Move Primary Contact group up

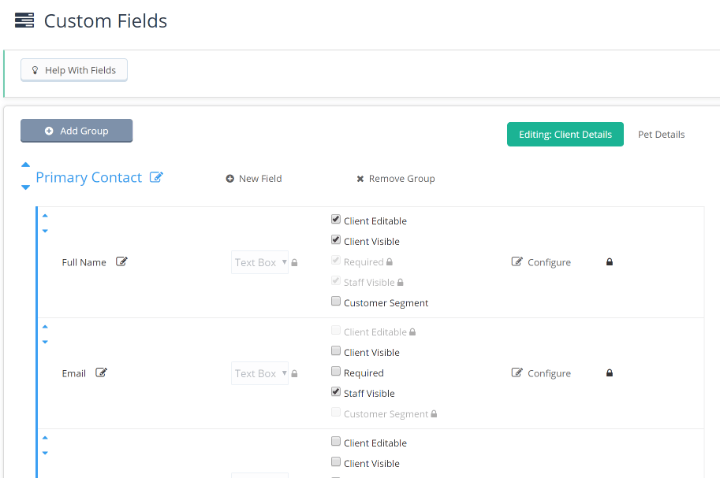click(x=26, y=164)
